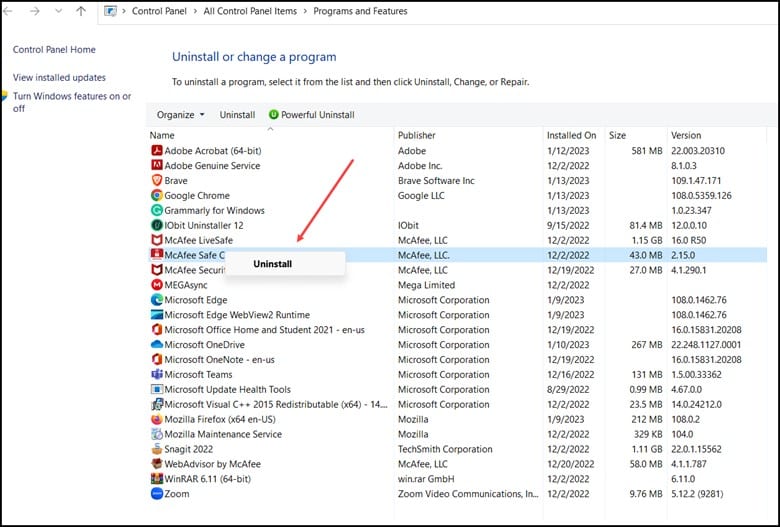780x527 pixels.
Task: Click Programs and Features breadcrumb
Action: (x=360, y=11)
